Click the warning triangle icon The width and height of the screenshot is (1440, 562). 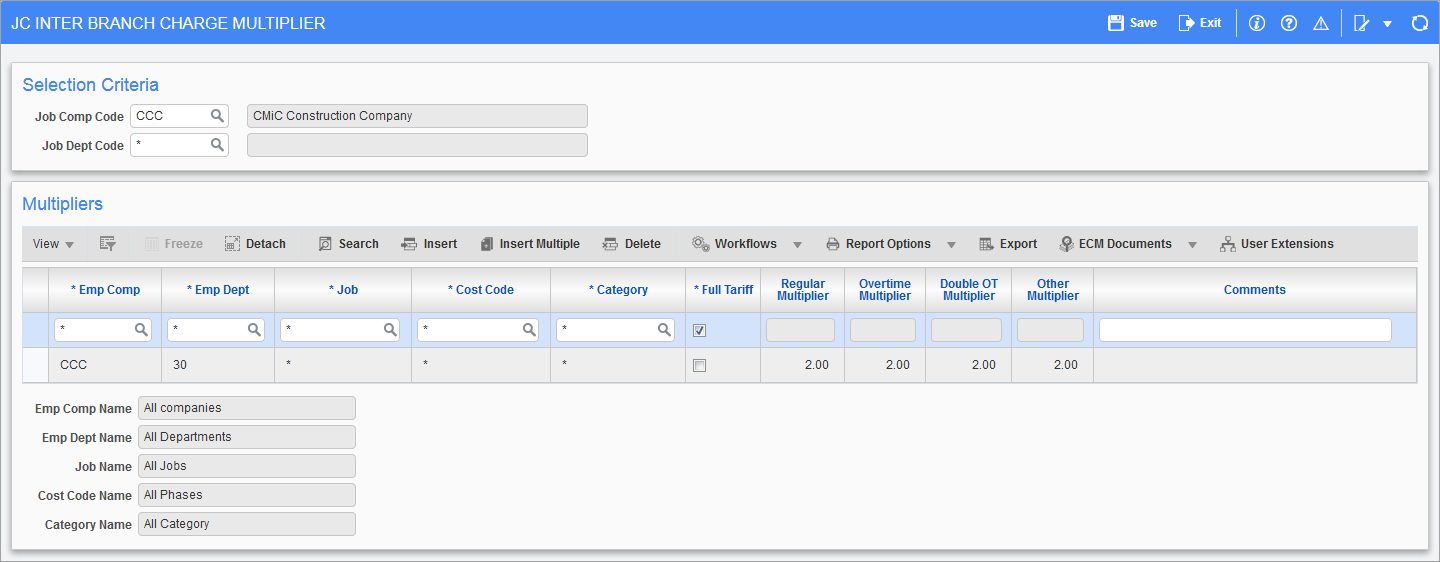coord(1321,23)
